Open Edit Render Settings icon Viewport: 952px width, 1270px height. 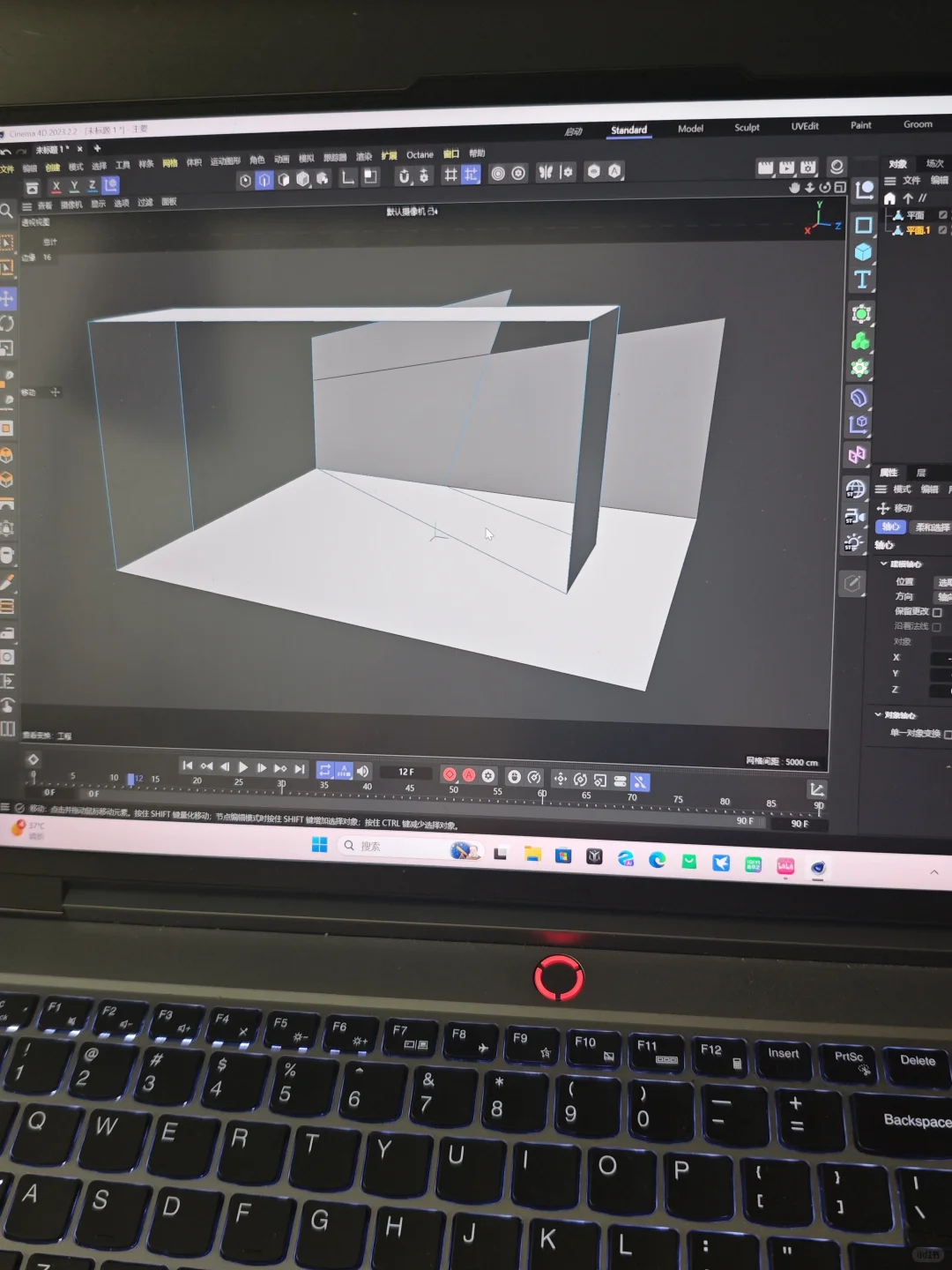coord(807,167)
